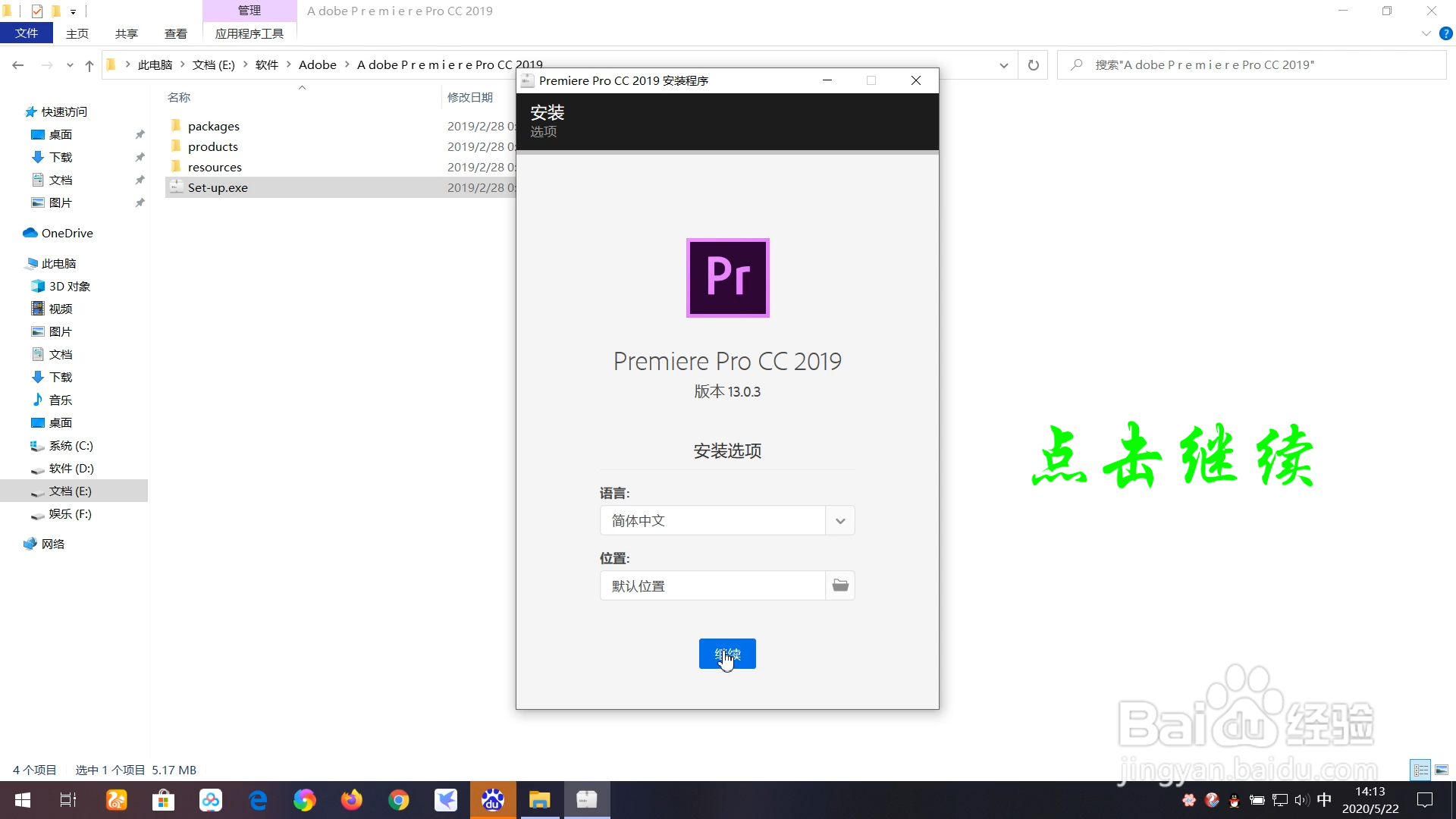Select the QQ penguin icon in system tray
Image resolution: width=1456 pixels, height=819 pixels.
1235,800
